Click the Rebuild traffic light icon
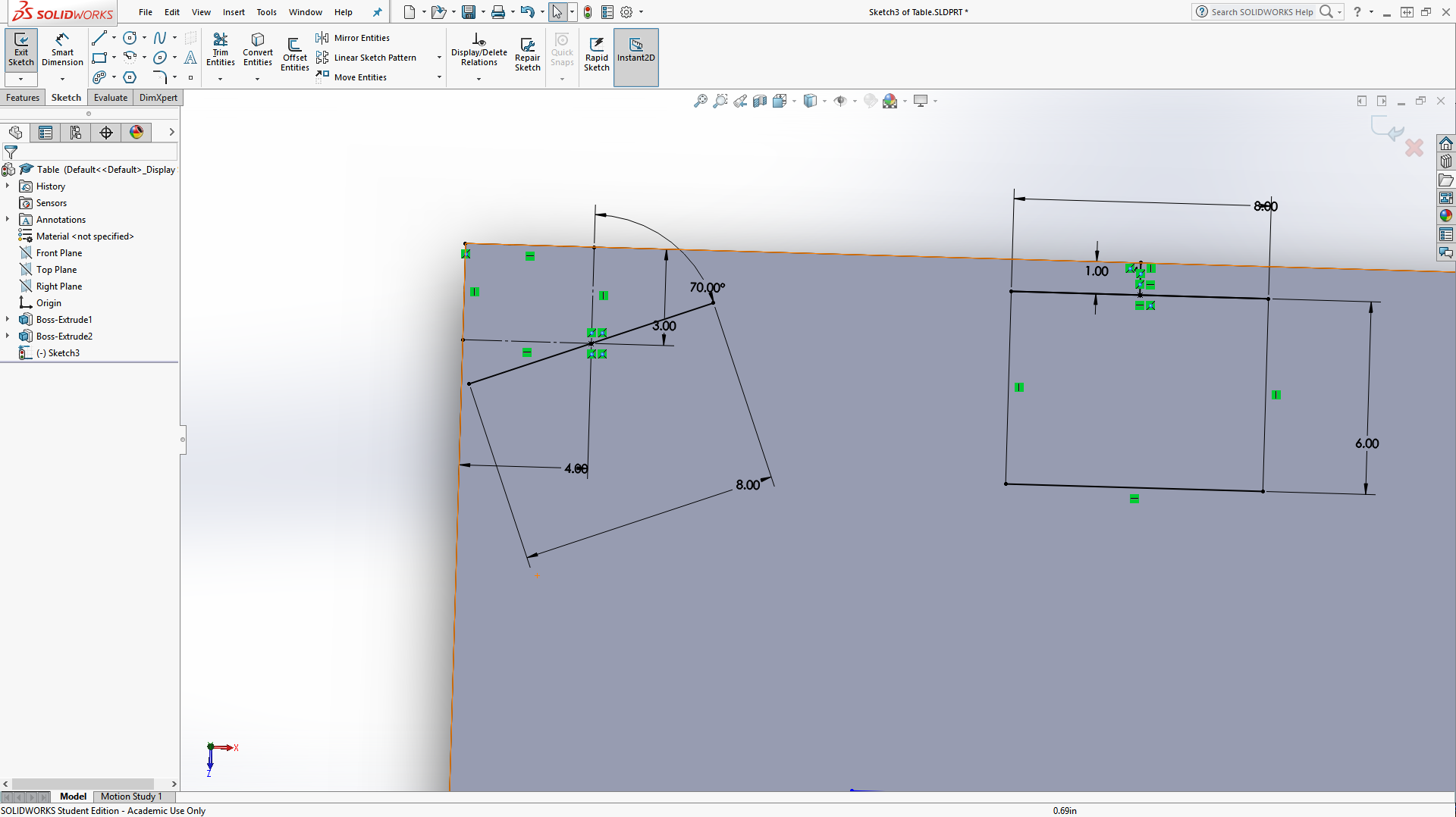This screenshot has height=817, width=1456. click(x=588, y=12)
